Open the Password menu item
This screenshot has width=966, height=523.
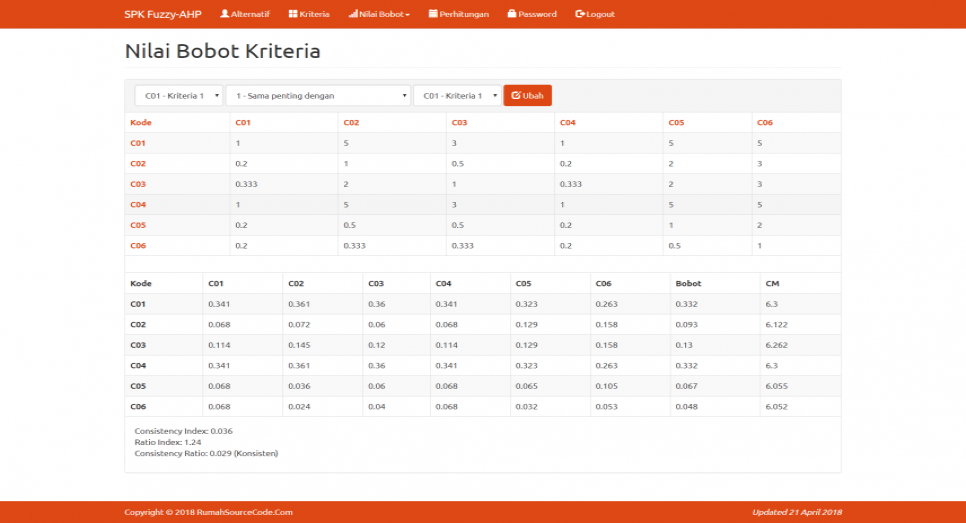coord(532,14)
